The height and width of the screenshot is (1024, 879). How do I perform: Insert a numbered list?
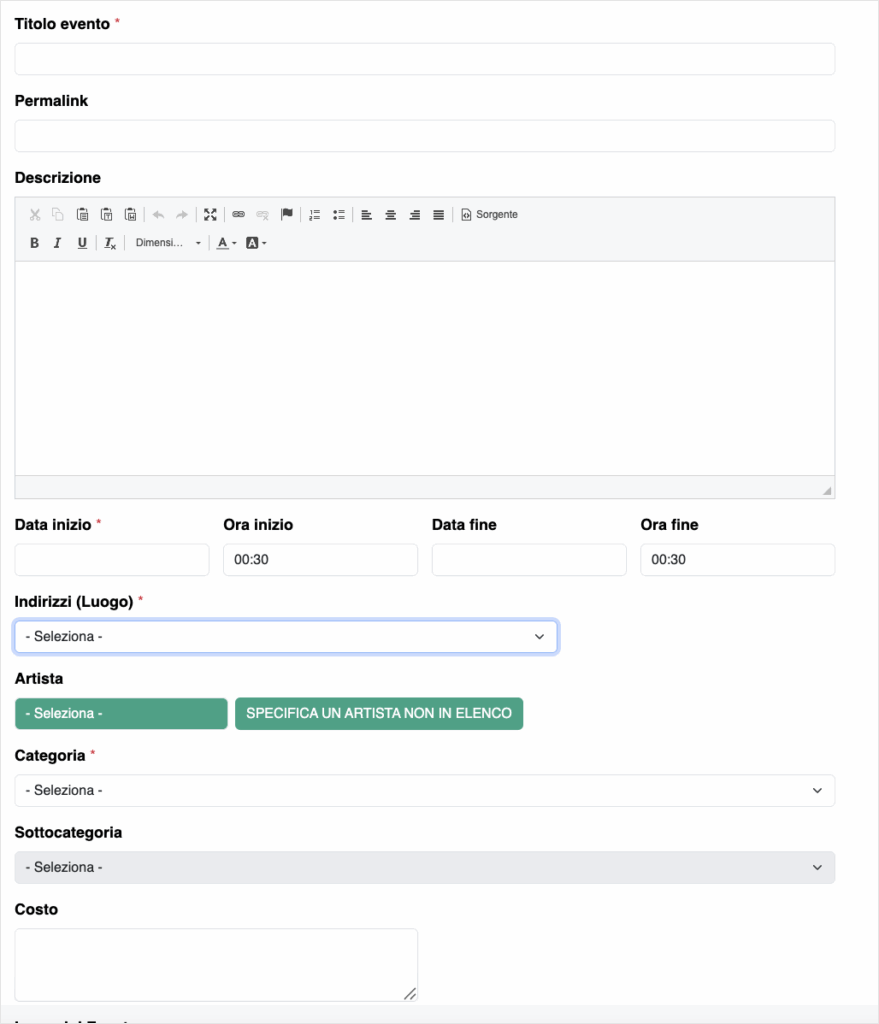click(315, 214)
